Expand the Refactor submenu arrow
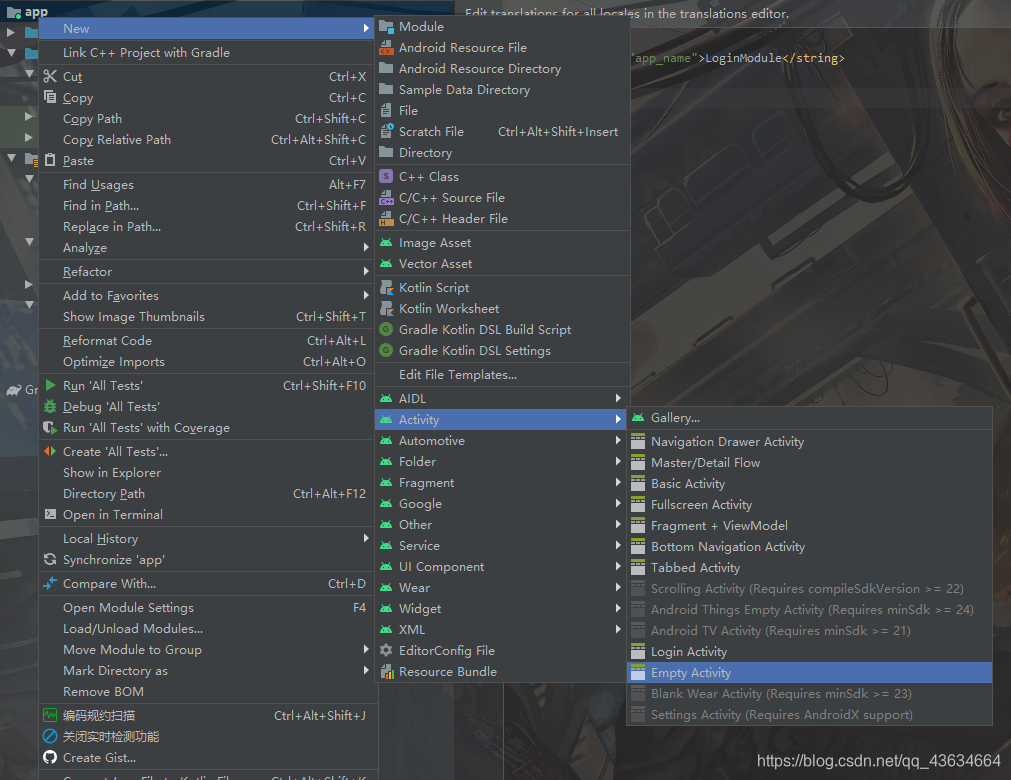This screenshot has height=780, width=1011. [x=366, y=271]
